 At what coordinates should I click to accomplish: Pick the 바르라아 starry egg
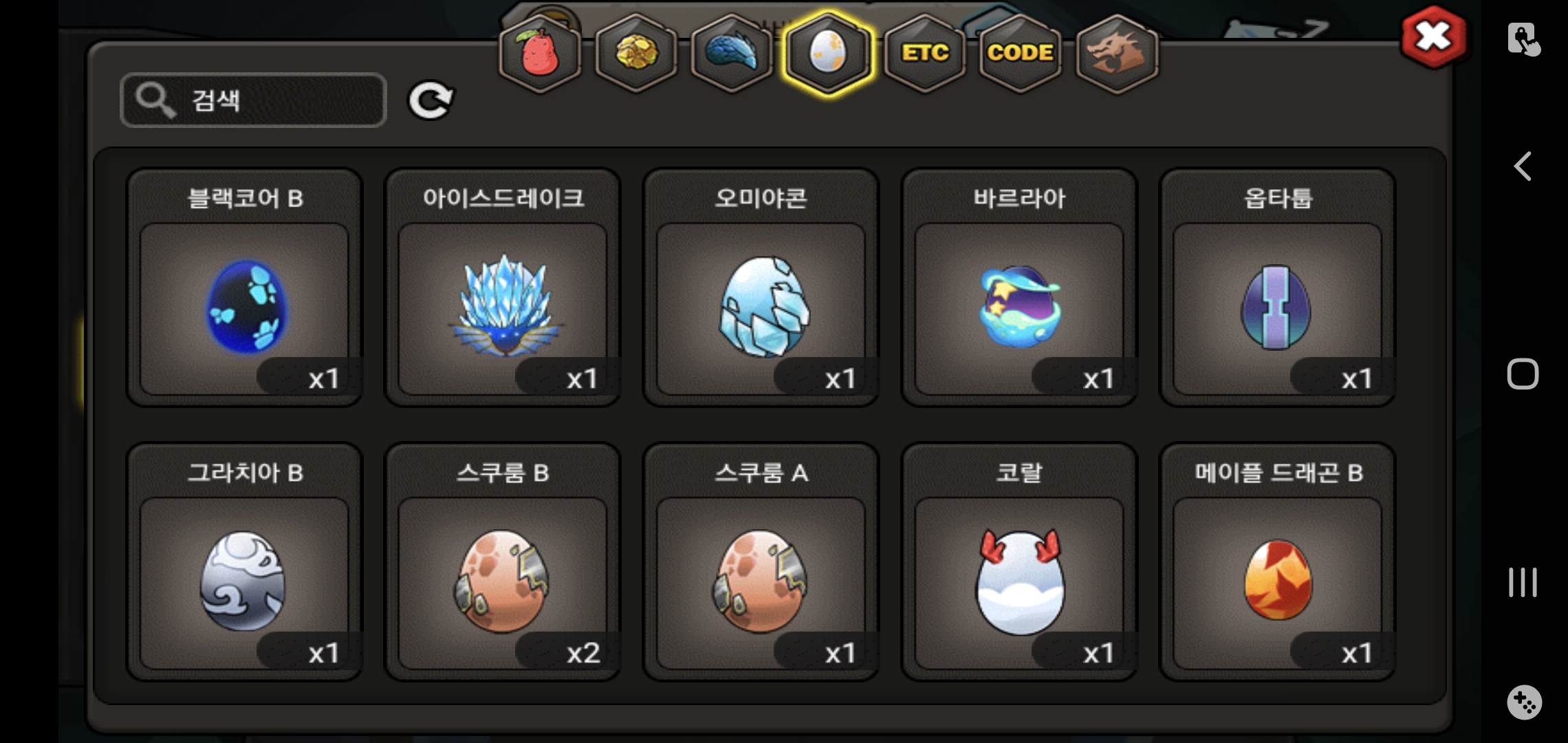pos(1019,288)
